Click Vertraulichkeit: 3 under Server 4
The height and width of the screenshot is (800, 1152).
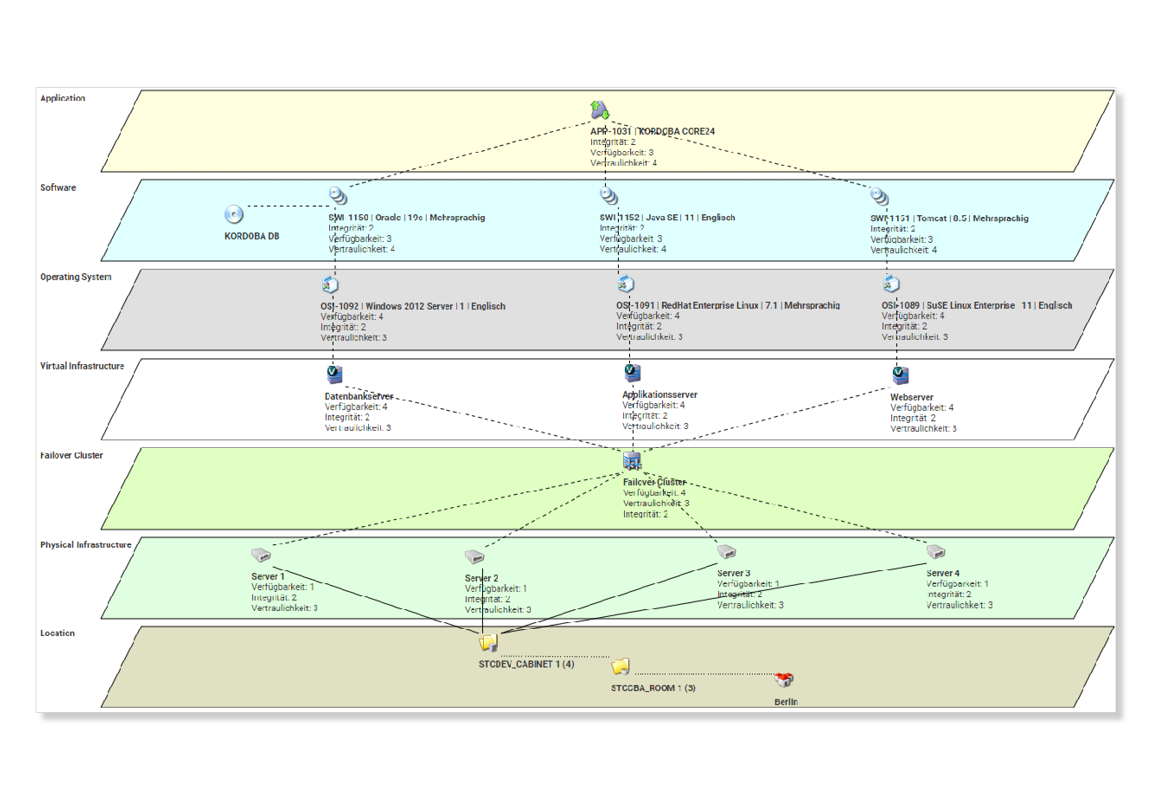[959, 605]
